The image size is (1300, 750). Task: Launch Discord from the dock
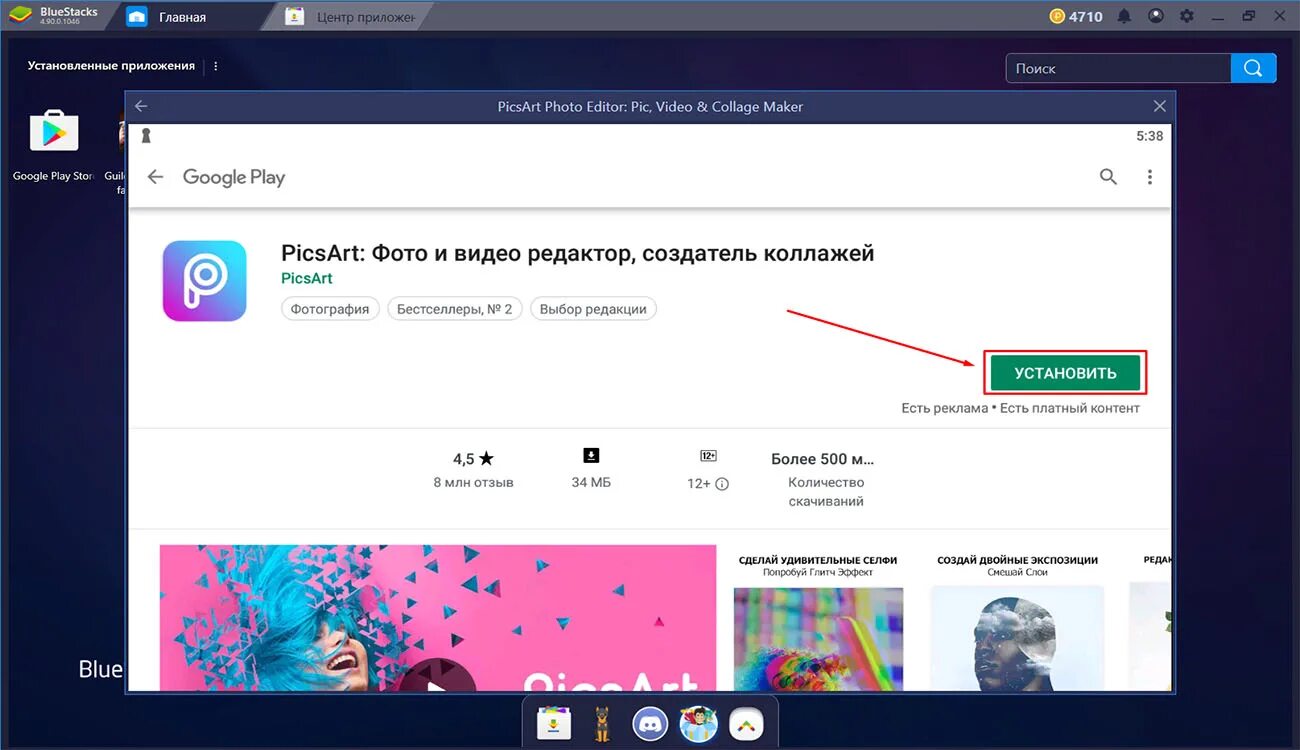click(650, 724)
